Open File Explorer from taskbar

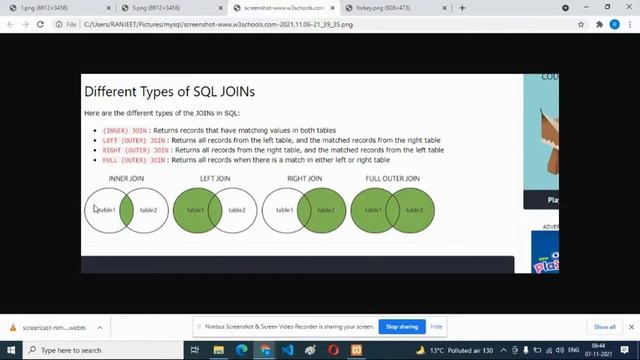pos(219,350)
